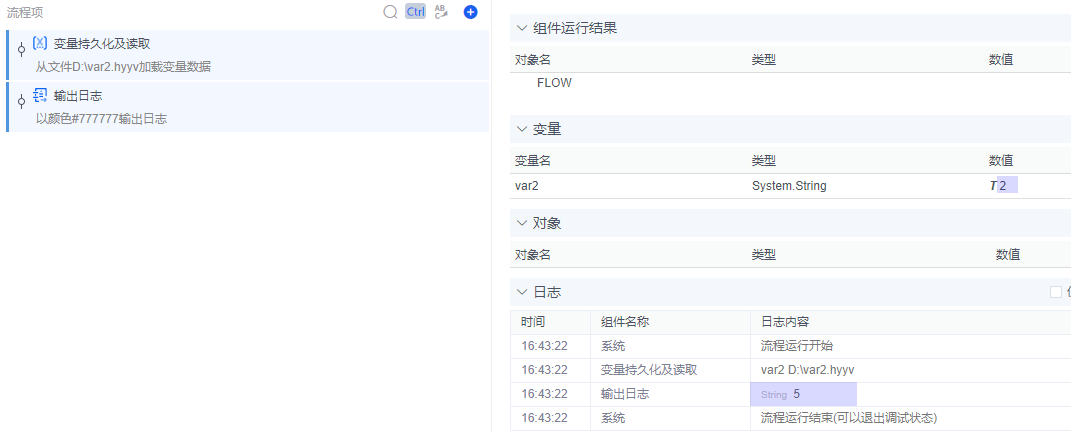Select the 流程运行结束(可以退出调试状态) log entry
Viewport: 1071px width, 432px height.
pyautogui.click(x=849, y=418)
